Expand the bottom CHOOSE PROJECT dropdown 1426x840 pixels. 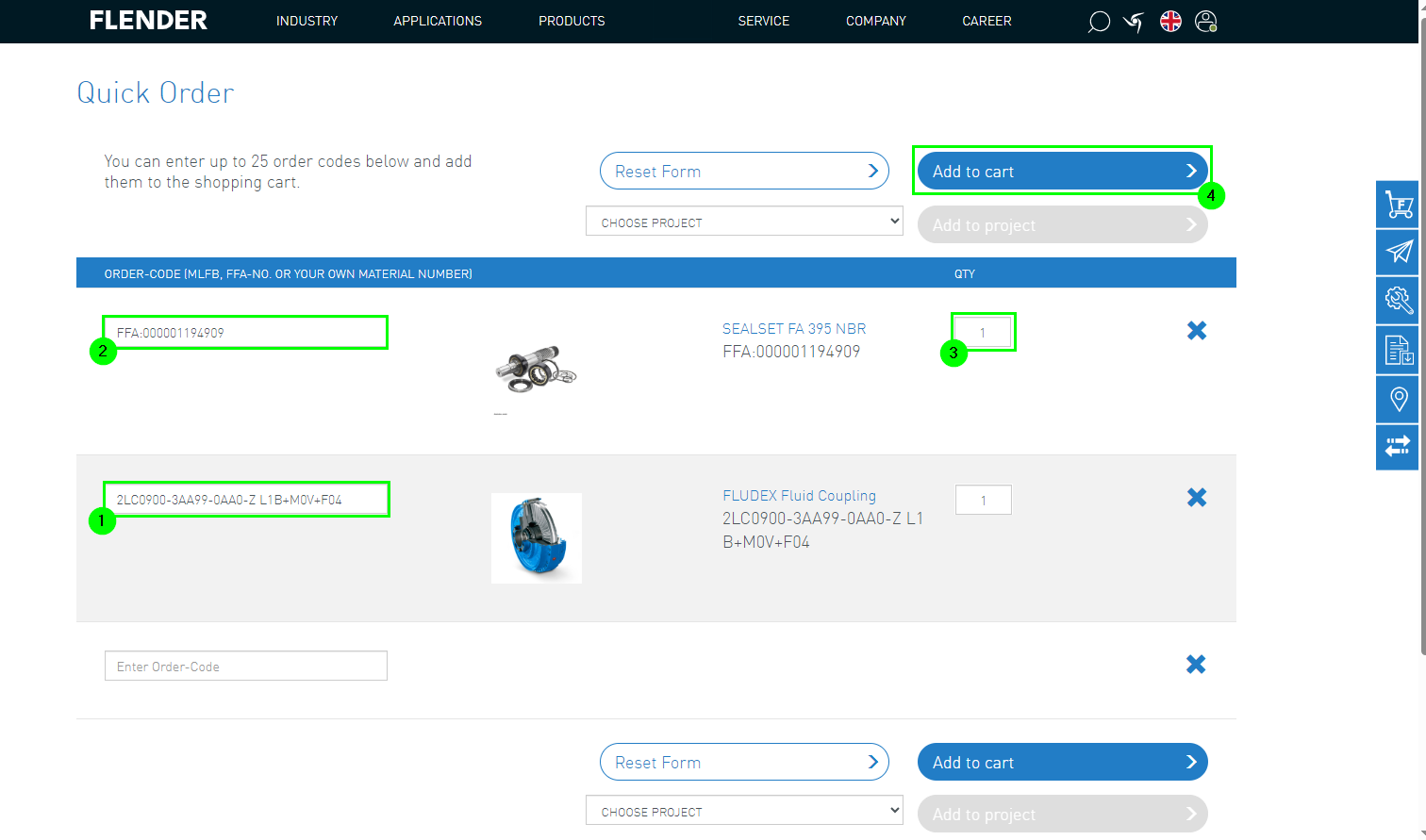click(x=744, y=811)
